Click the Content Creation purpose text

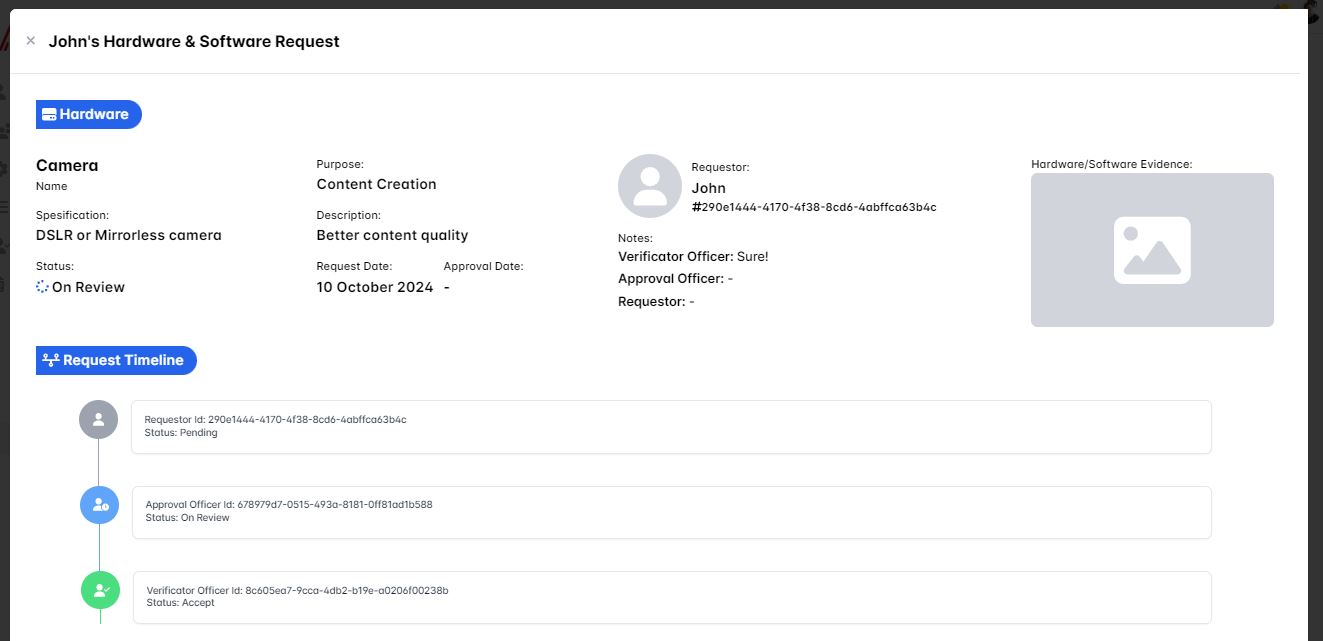coord(376,184)
